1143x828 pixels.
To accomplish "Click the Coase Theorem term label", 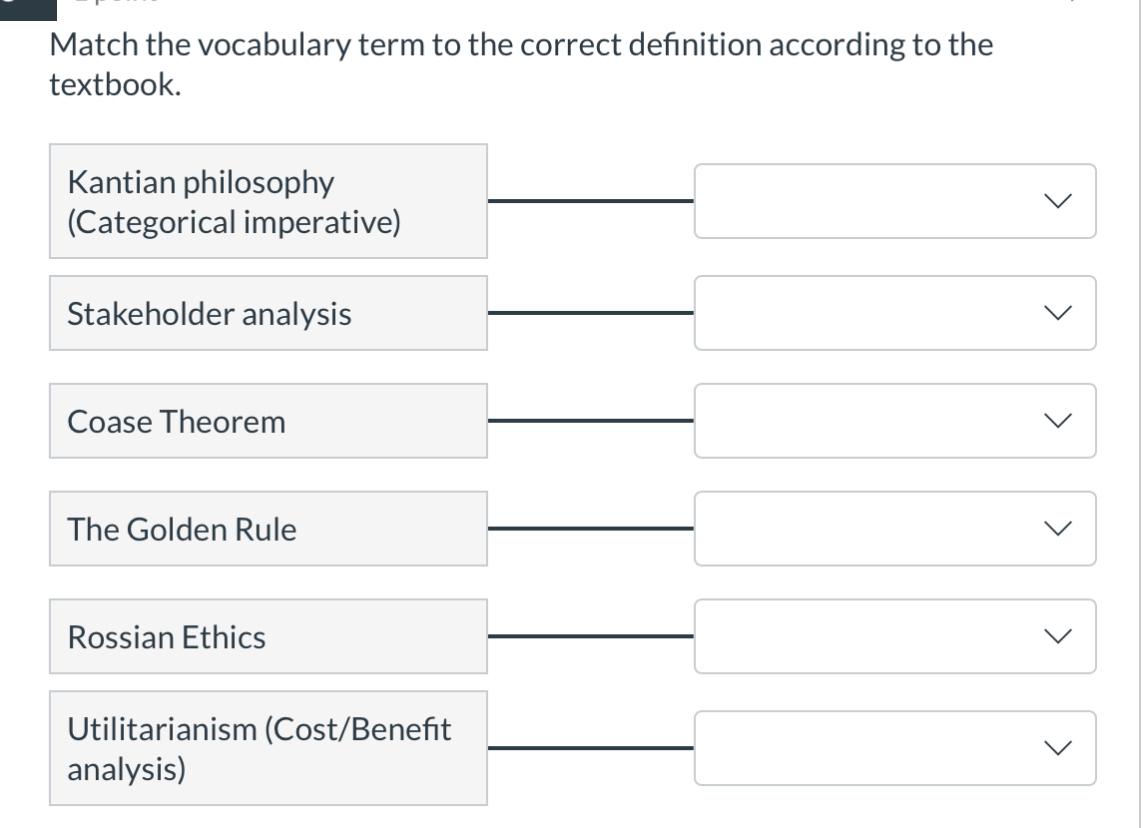I will point(177,422).
